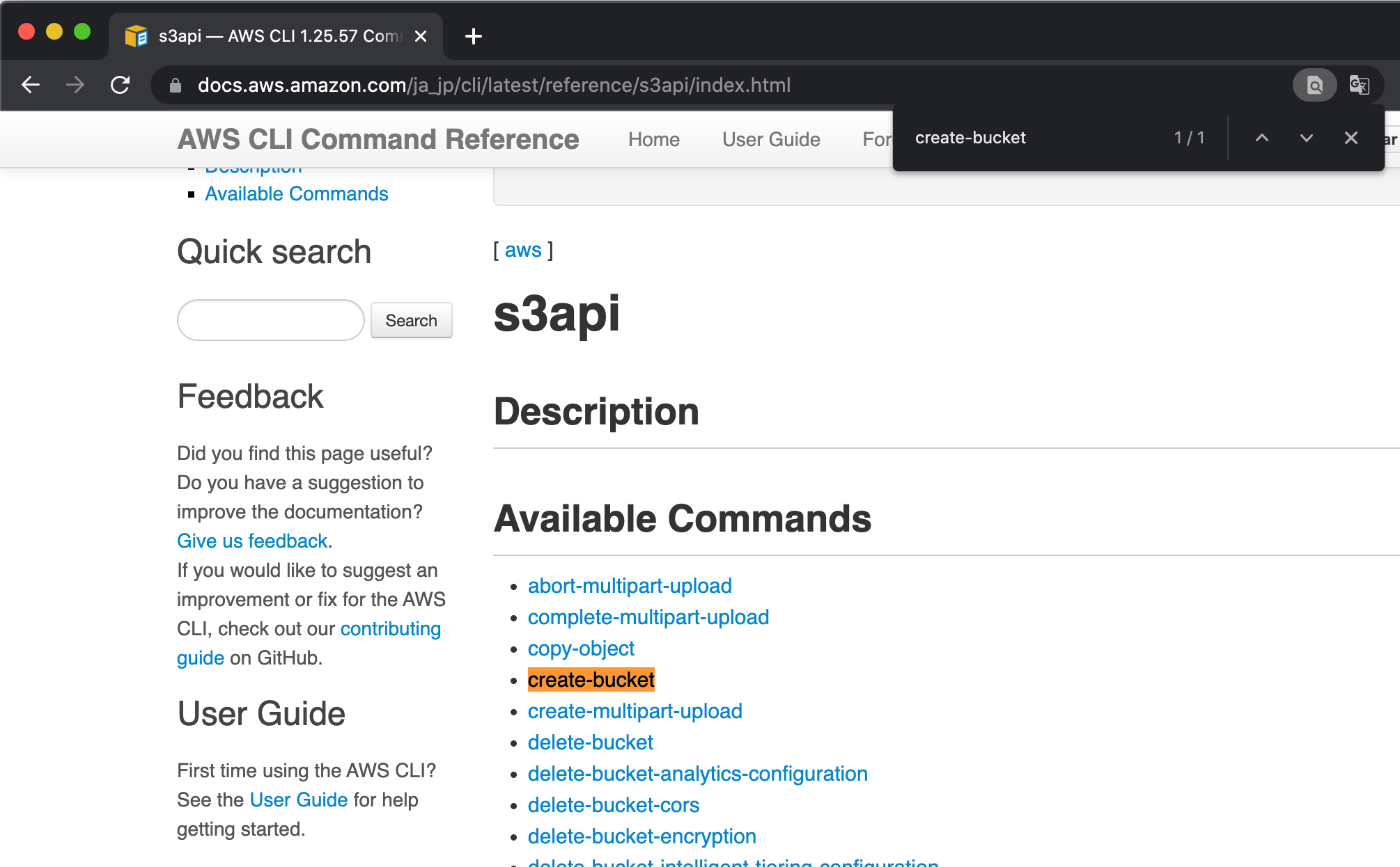
Task: Reload the current page
Action: click(120, 85)
